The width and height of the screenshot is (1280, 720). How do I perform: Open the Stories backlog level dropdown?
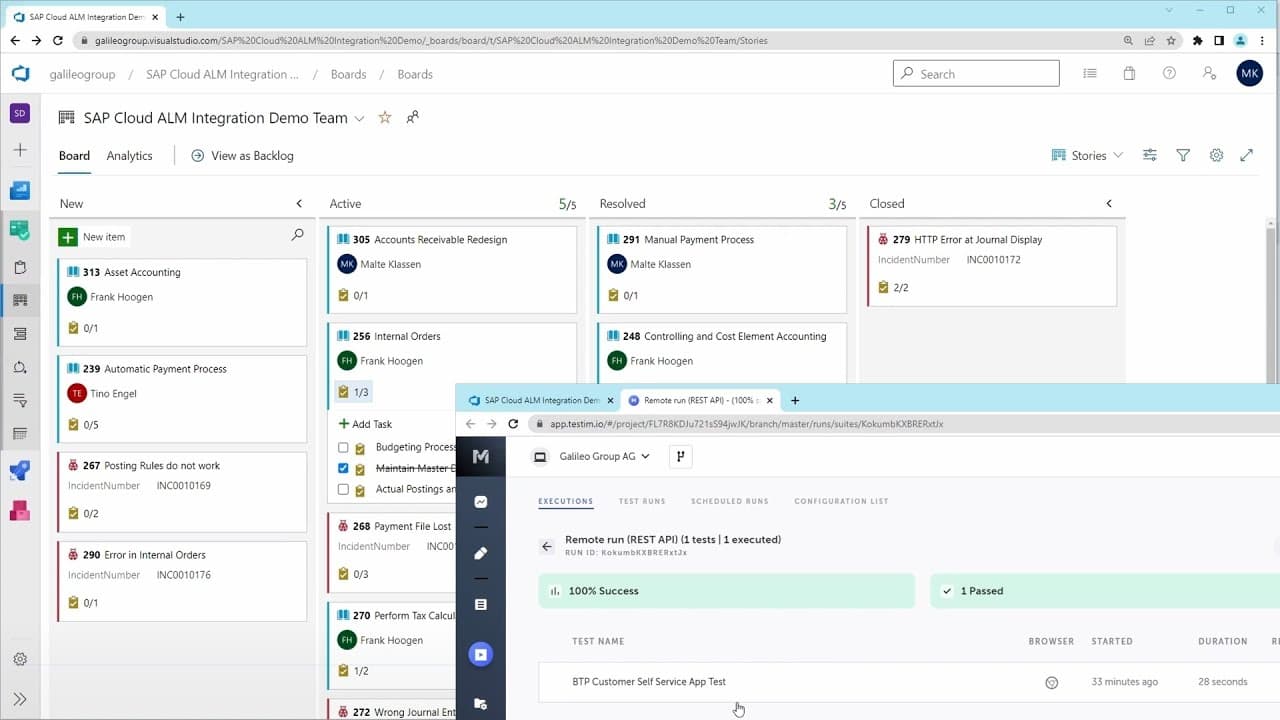click(1088, 156)
